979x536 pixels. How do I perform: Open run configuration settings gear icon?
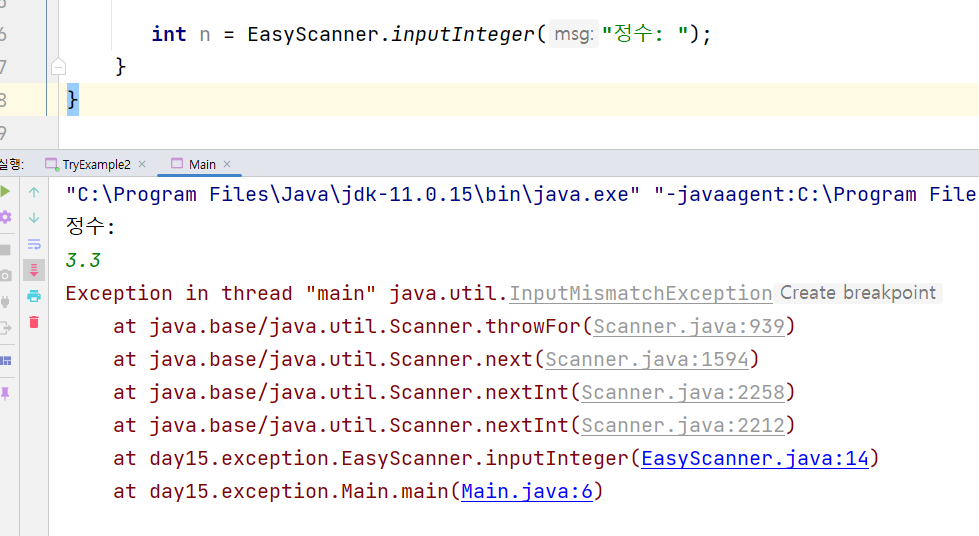pyautogui.click(x=5, y=217)
